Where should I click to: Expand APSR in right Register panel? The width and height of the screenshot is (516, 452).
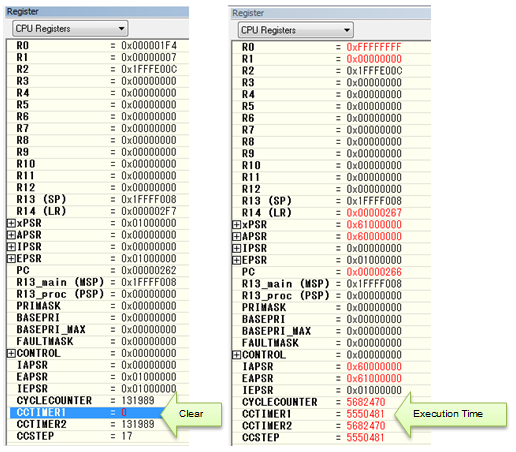pyautogui.click(x=236, y=237)
